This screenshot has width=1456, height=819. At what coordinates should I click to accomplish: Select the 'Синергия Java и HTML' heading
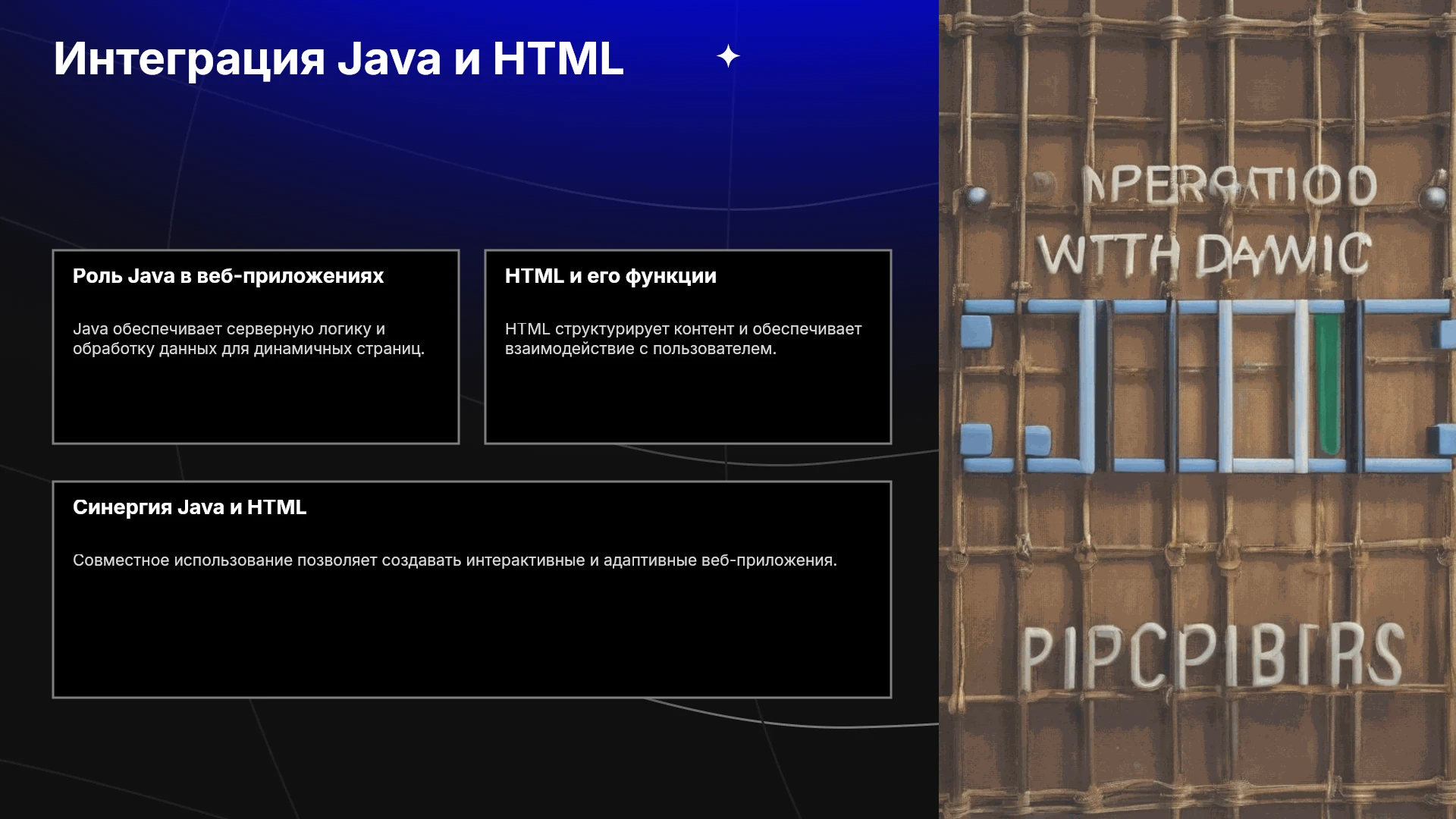(190, 507)
